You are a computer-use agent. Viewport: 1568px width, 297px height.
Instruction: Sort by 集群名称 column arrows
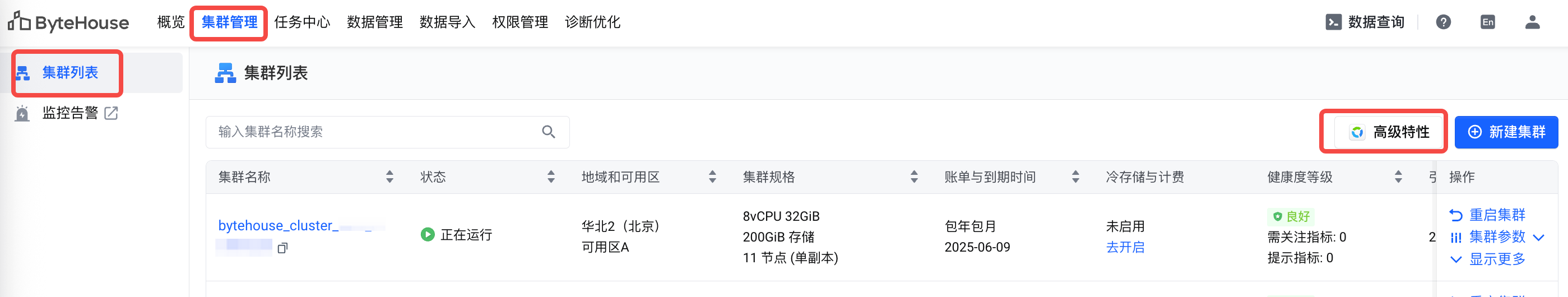[389, 177]
